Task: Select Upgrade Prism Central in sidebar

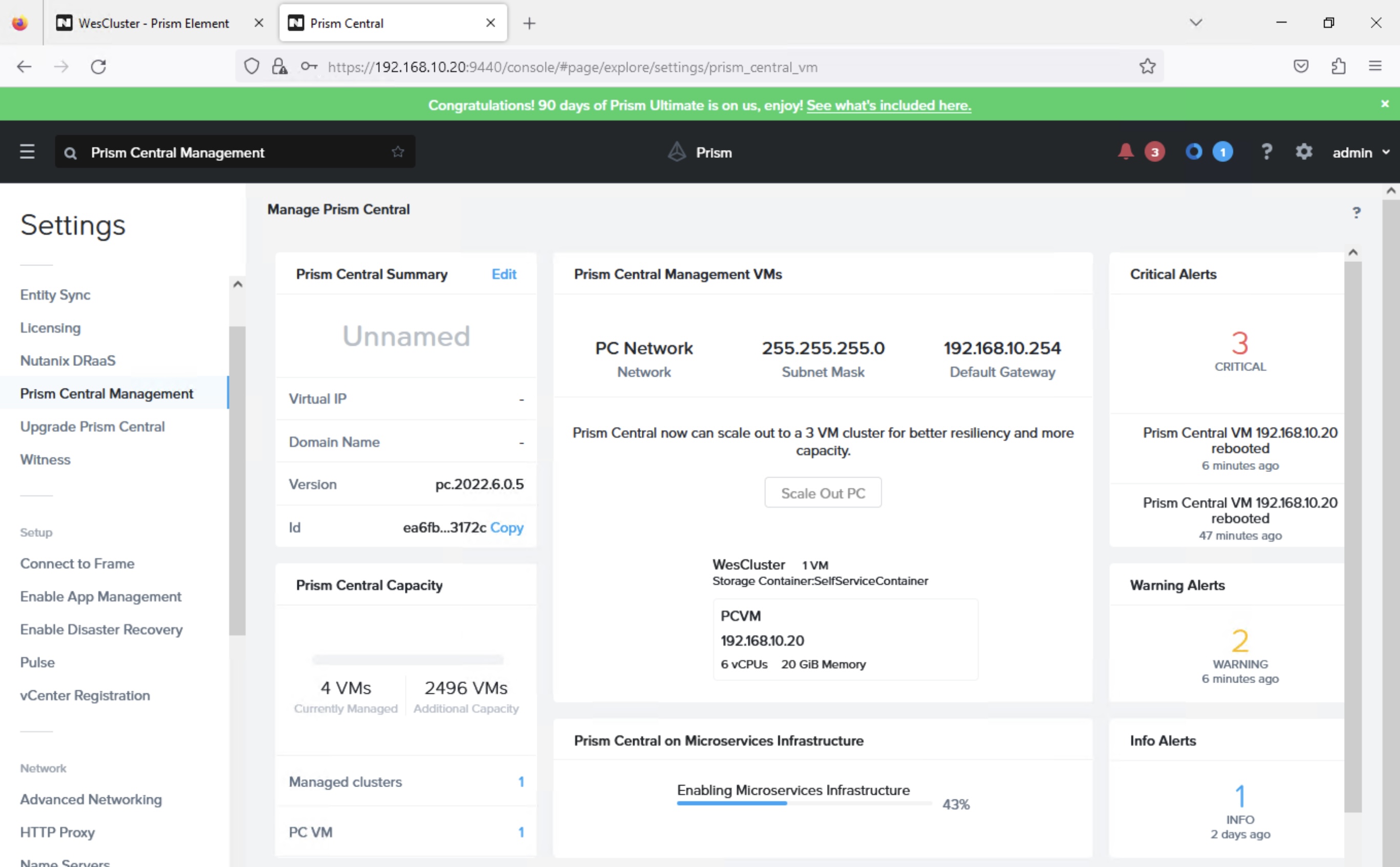Action: click(92, 427)
